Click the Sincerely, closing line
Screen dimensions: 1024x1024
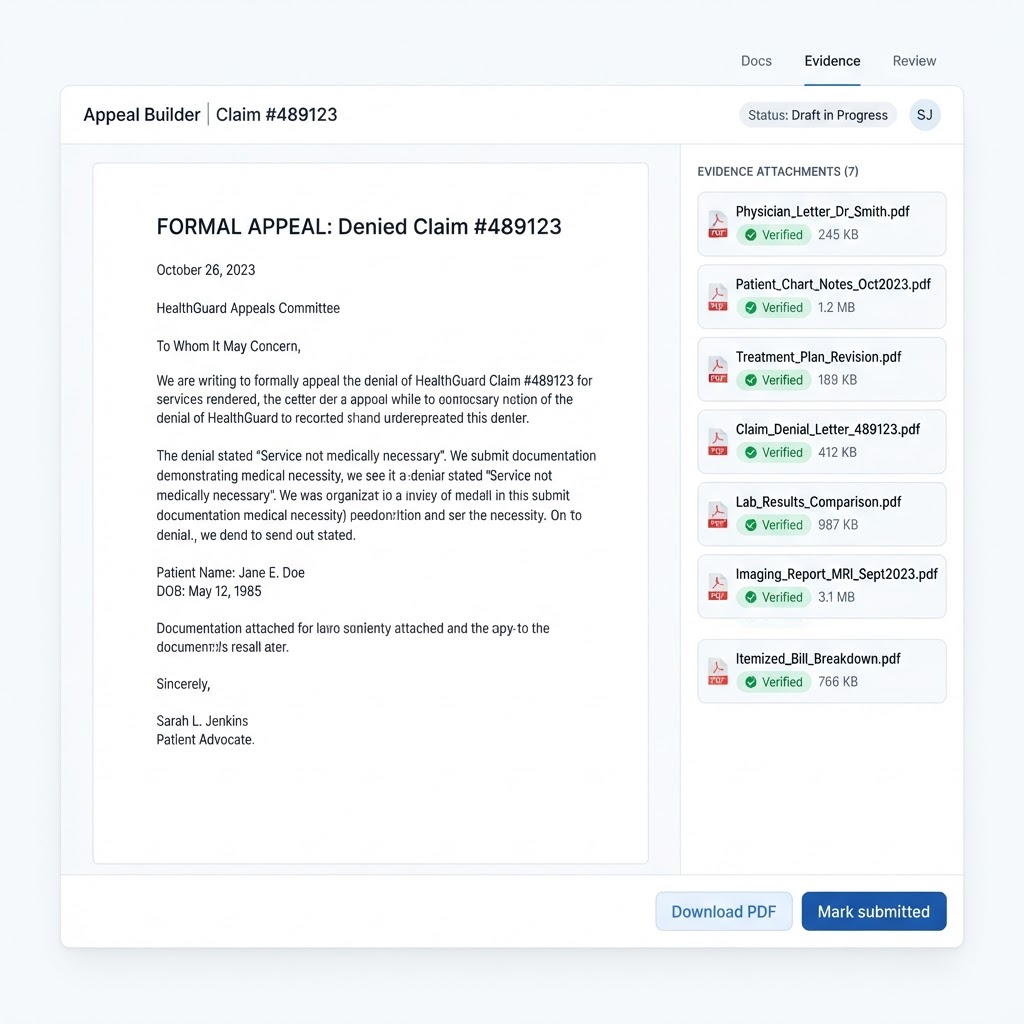pos(183,684)
